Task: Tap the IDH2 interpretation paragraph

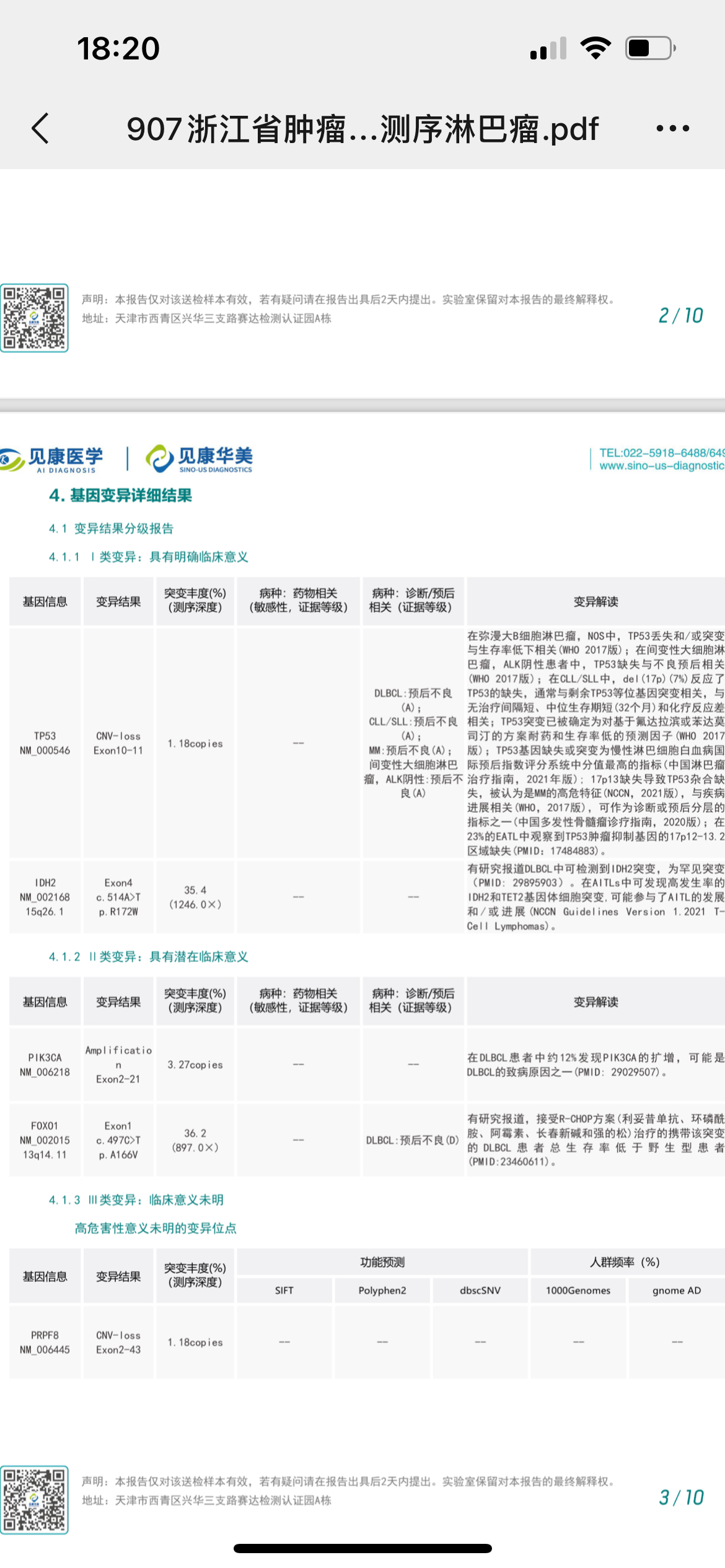Action: point(595,897)
